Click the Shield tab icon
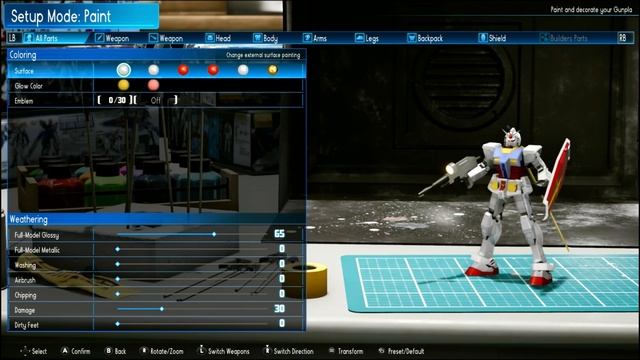This screenshot has height=360, width=640. pyautogui.click(x=482, y=38)
